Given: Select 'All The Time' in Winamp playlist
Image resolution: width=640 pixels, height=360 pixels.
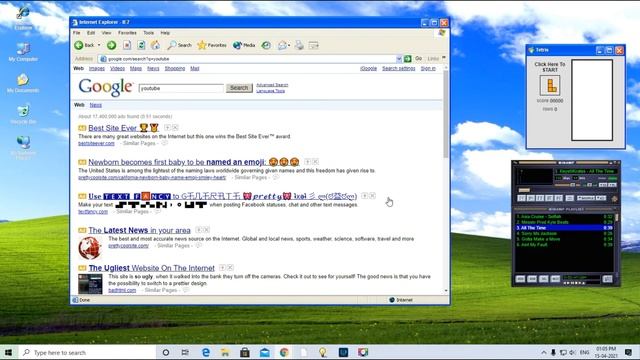Looking at the screenshot, I should click(x=564, y=228).
